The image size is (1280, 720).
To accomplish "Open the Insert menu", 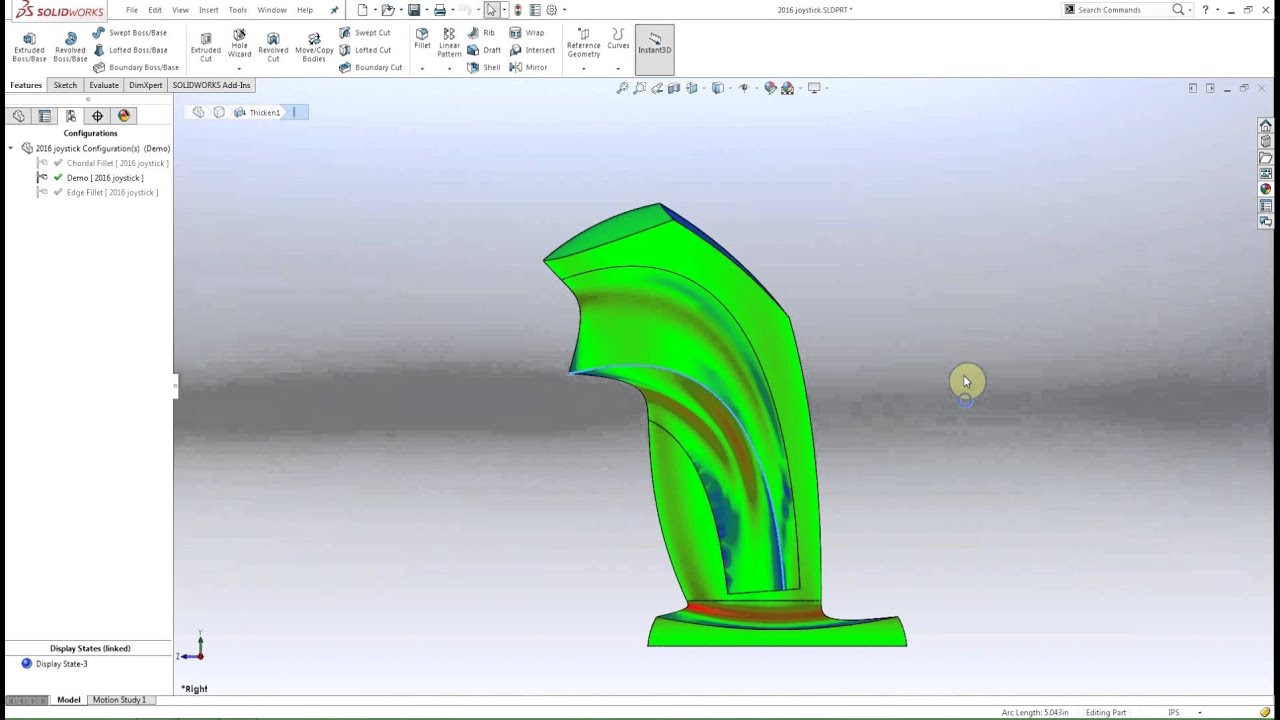I will (x=208, y=10).
